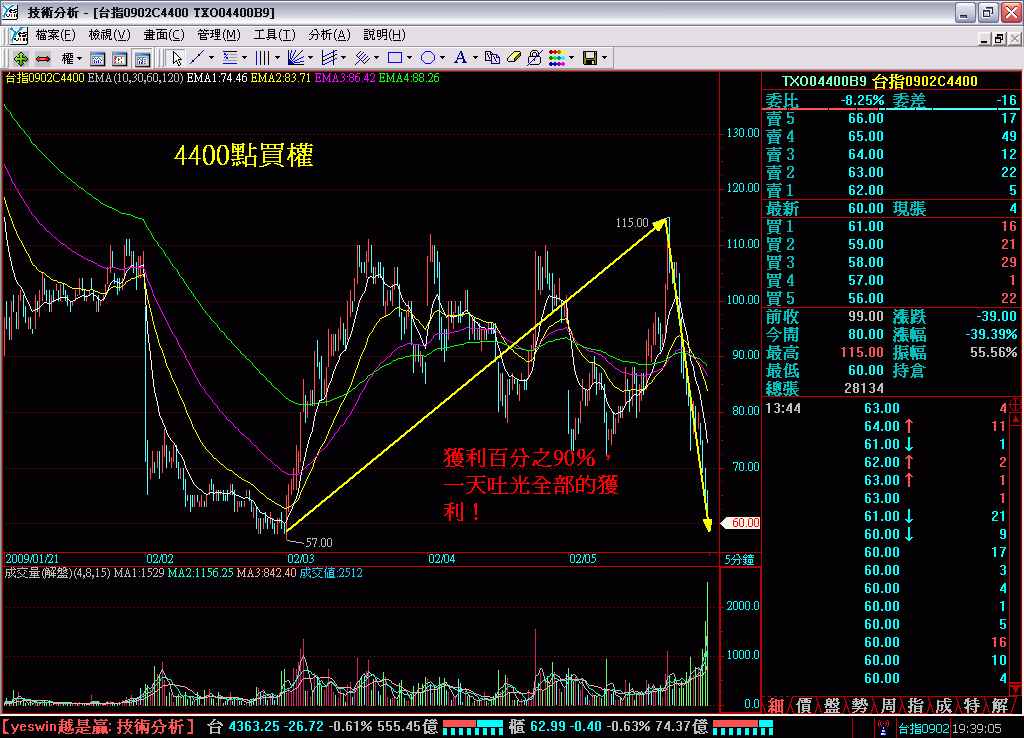The image size is (1024, 738).
Task: Click the active third window layout icon
Action: click(142, 59)
